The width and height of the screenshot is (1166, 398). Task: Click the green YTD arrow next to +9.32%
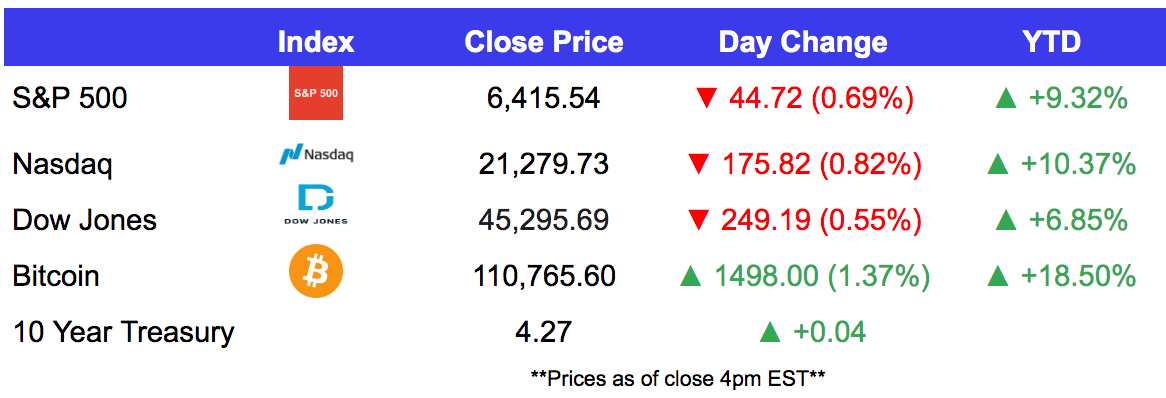(1005, 99)
